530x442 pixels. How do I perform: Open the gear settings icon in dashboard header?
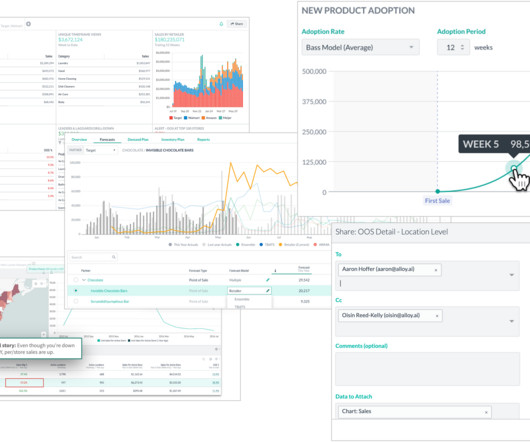tap(28, 24)
